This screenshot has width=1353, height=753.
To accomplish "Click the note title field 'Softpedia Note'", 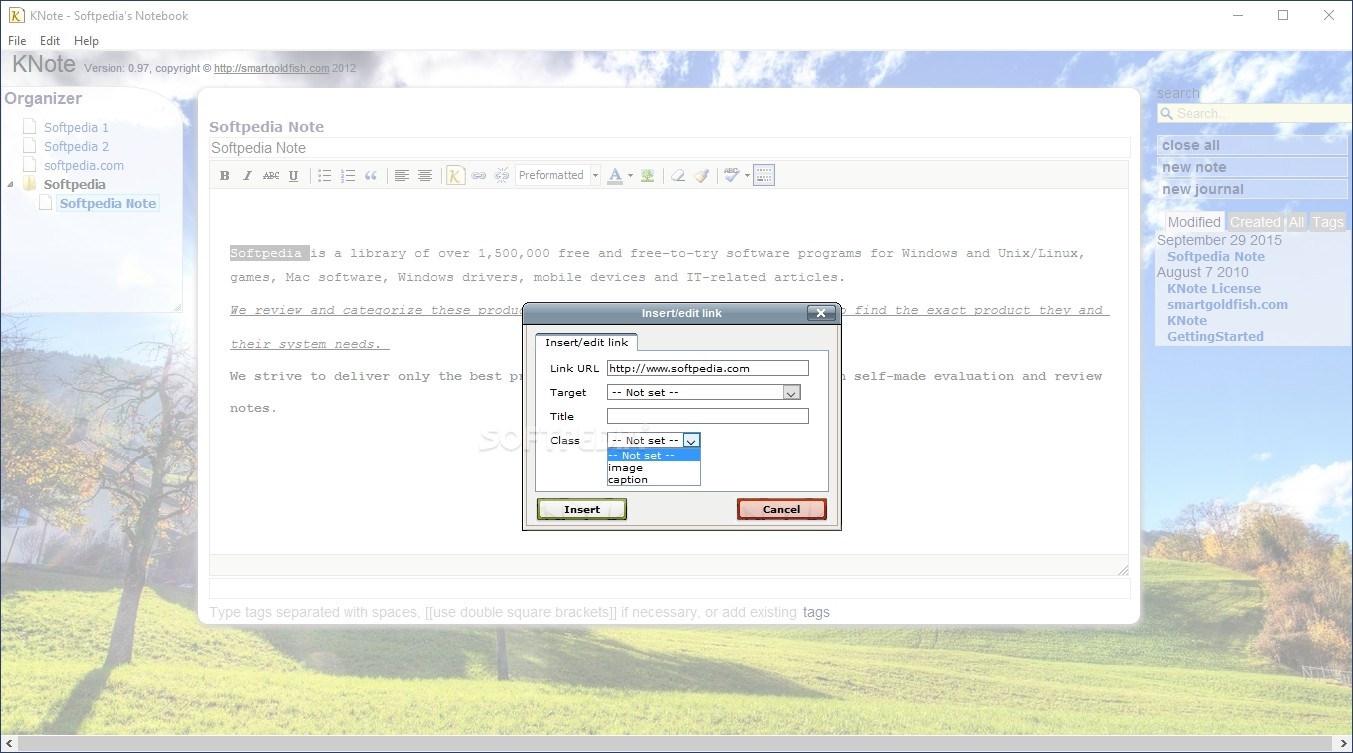I will 669,148.
